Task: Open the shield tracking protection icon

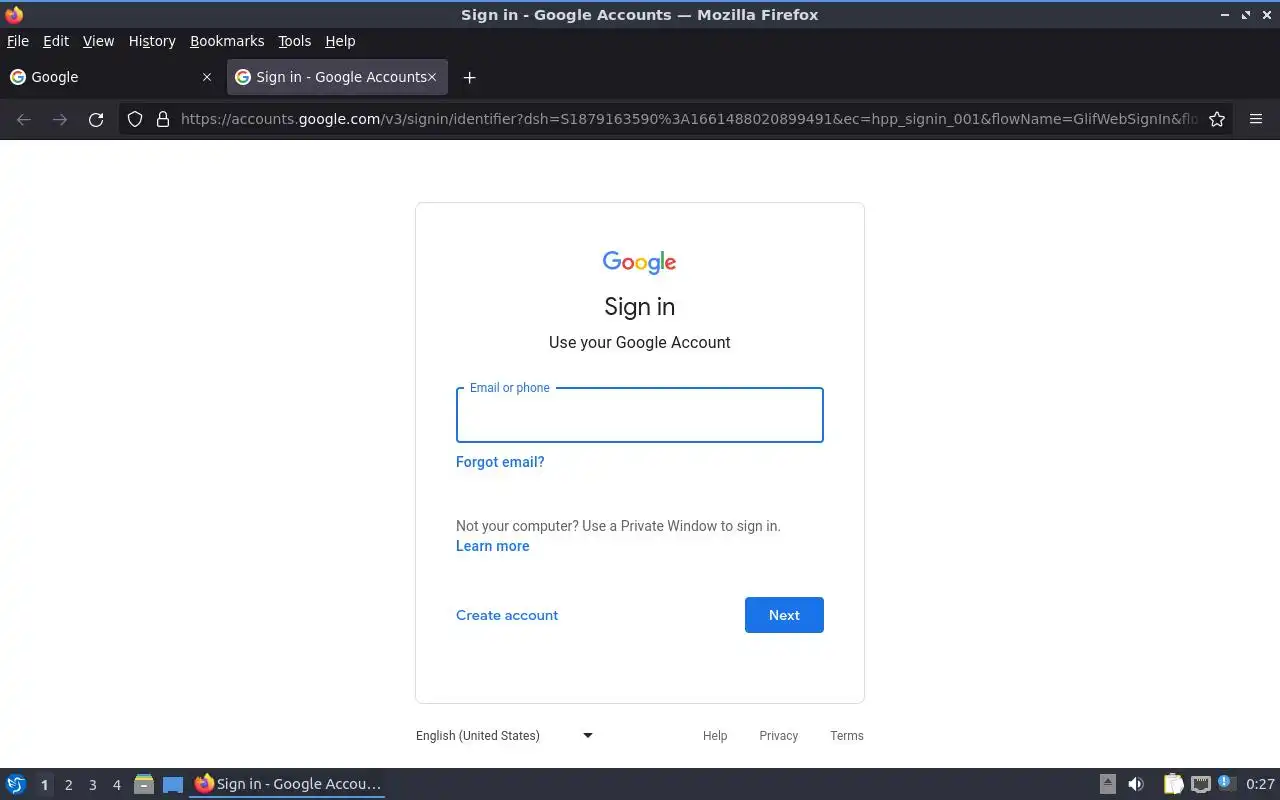Action: [x=135, y=119]
